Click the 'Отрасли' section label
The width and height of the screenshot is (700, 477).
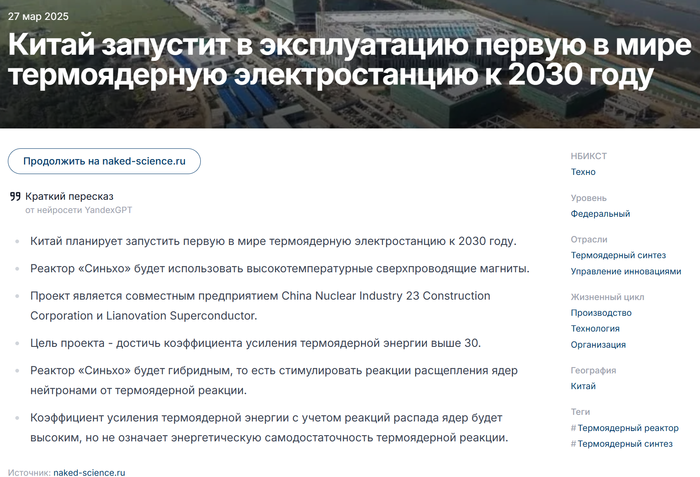point(589,239)
